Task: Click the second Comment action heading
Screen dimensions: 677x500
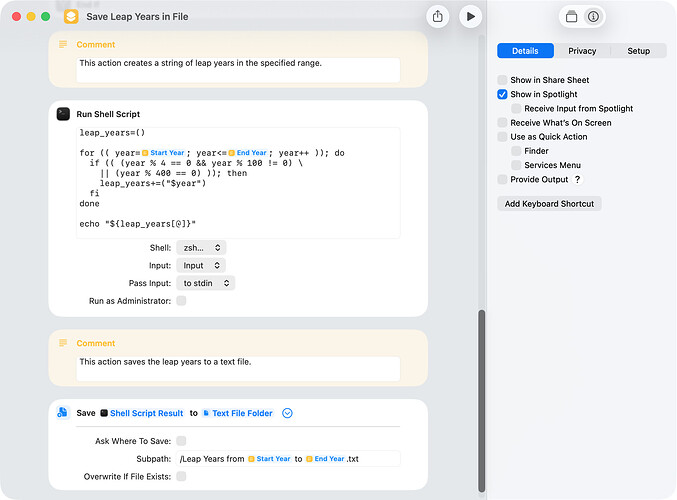Action: (x=95, y=343)
